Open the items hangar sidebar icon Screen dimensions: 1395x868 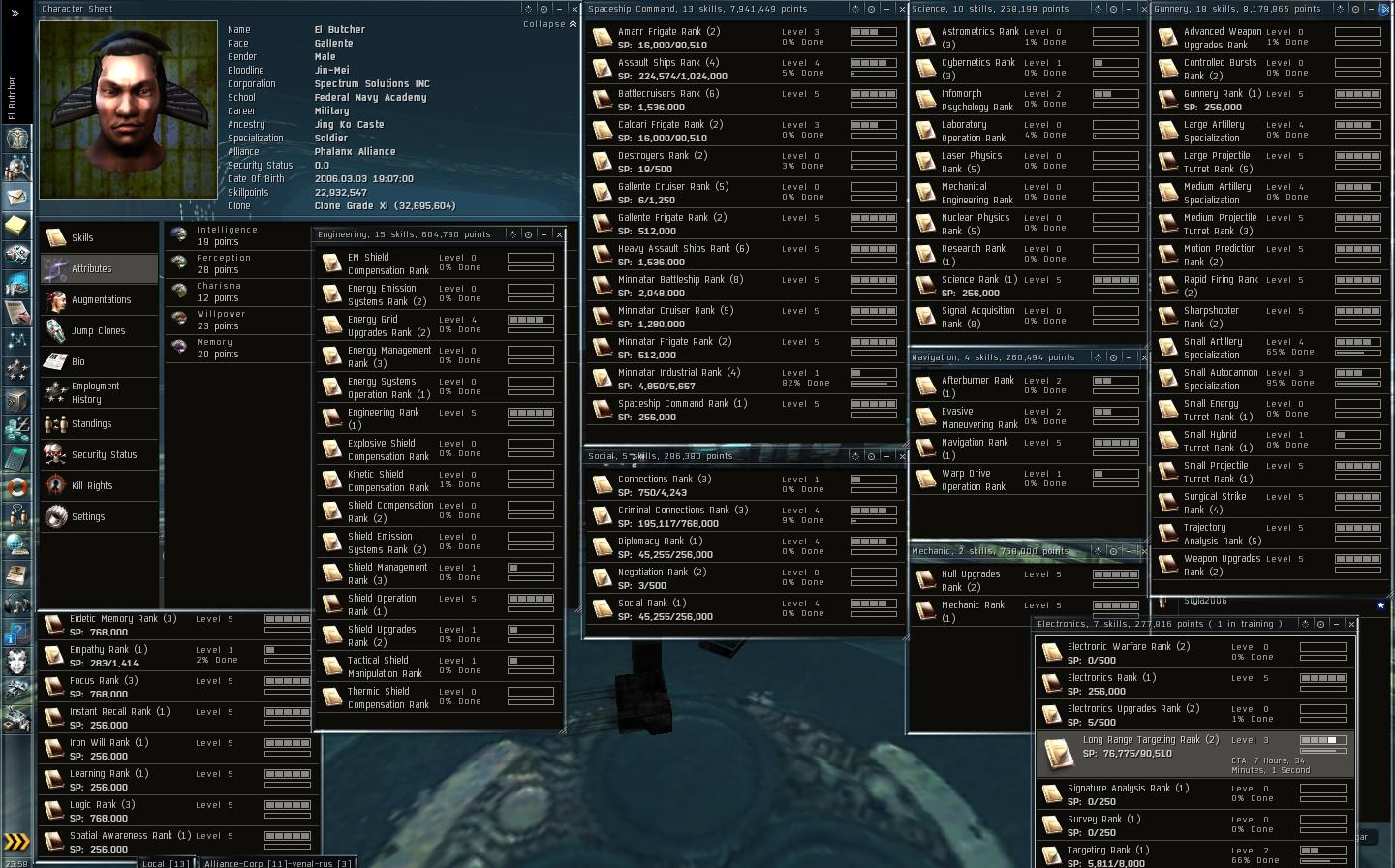17,719
